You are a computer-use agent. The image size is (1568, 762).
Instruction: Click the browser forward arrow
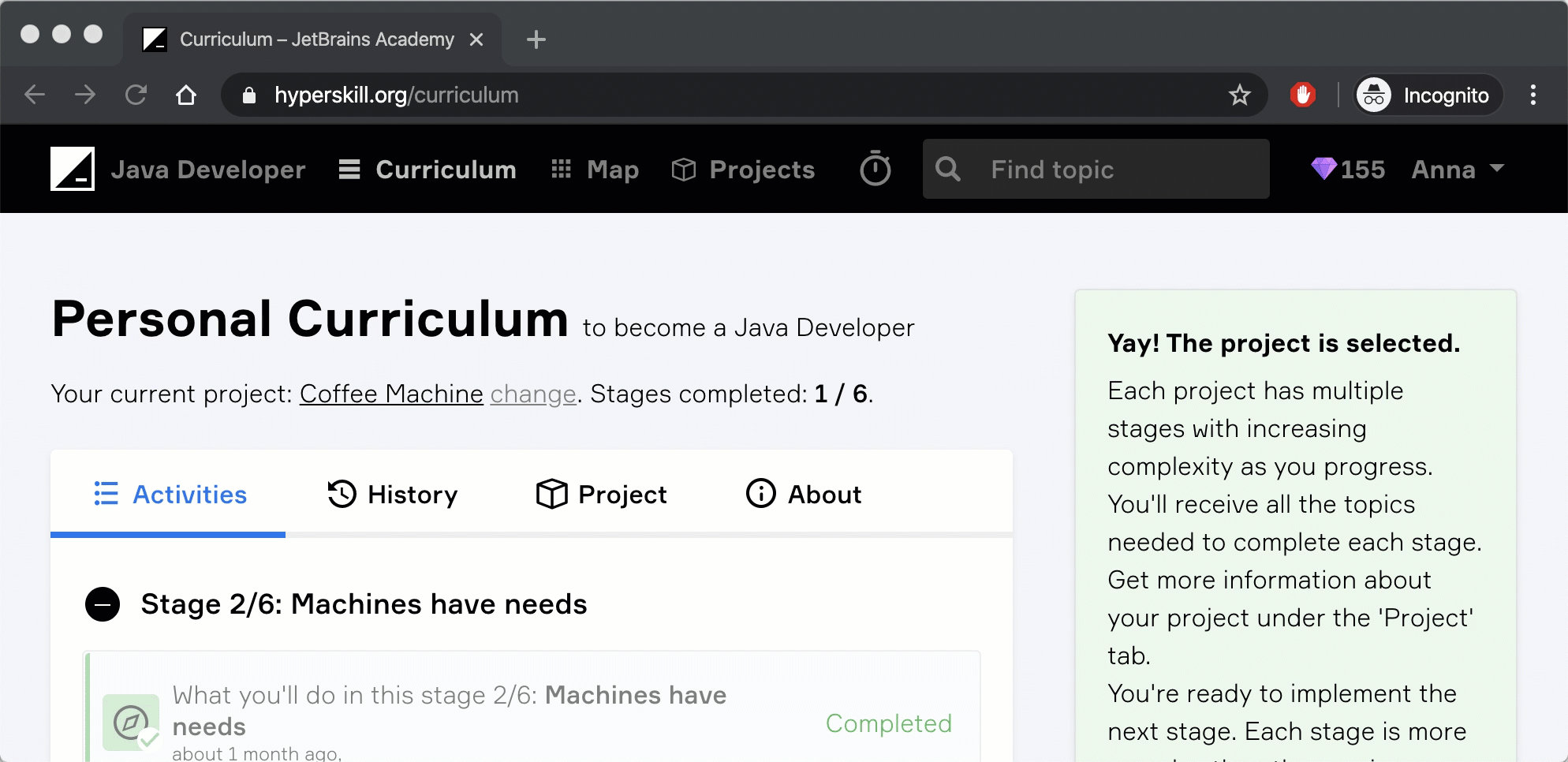[x=85, y=95]
